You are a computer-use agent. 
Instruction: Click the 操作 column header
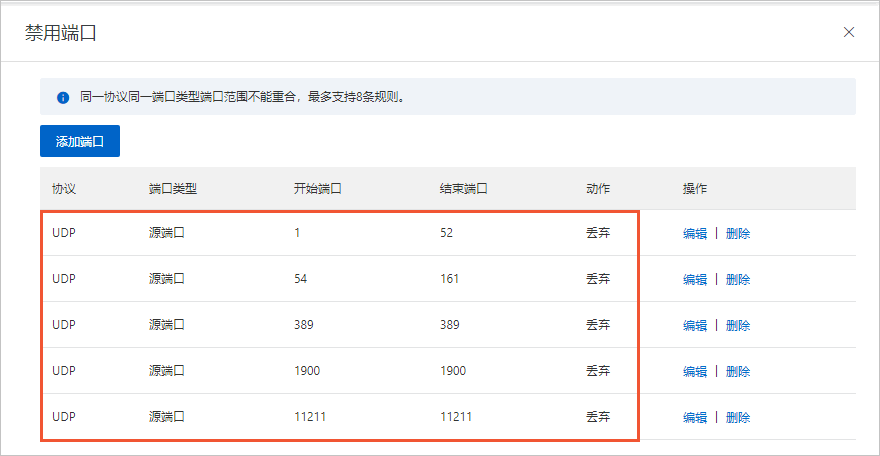694,188
